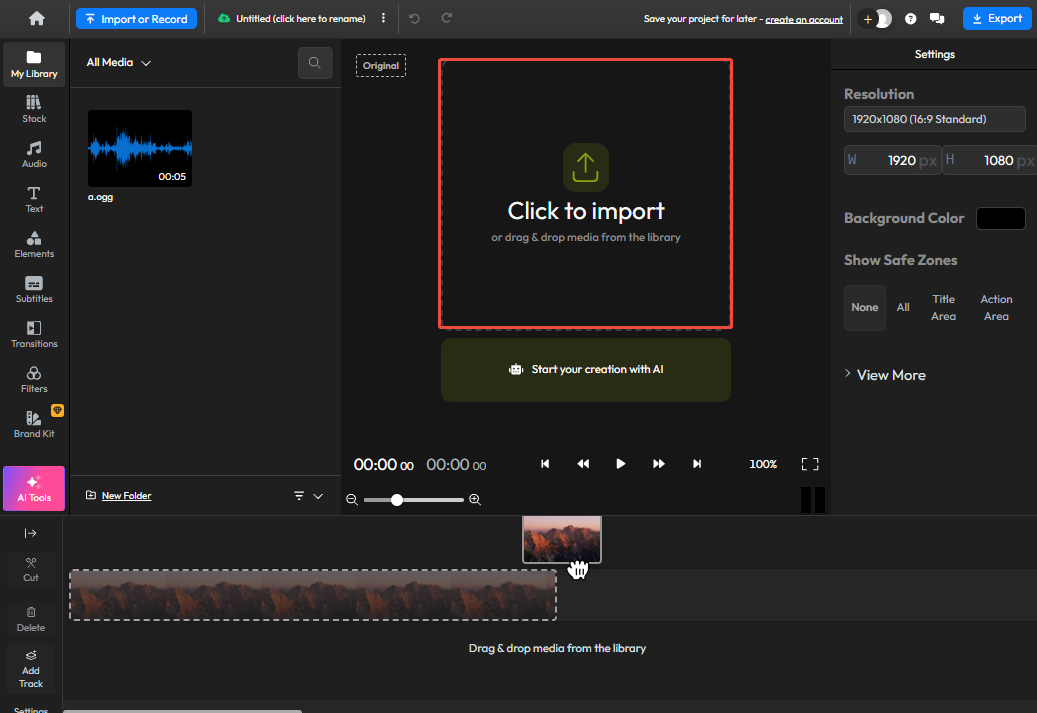This screenshot has width=1037, height=713.
Task: Select the Cut tool in the timeline toolbar
Action: coord(30,570)
